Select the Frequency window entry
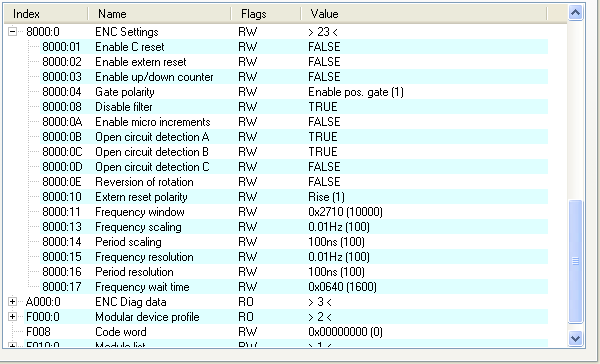Screen dimensions: 600x364 point(293,212)
